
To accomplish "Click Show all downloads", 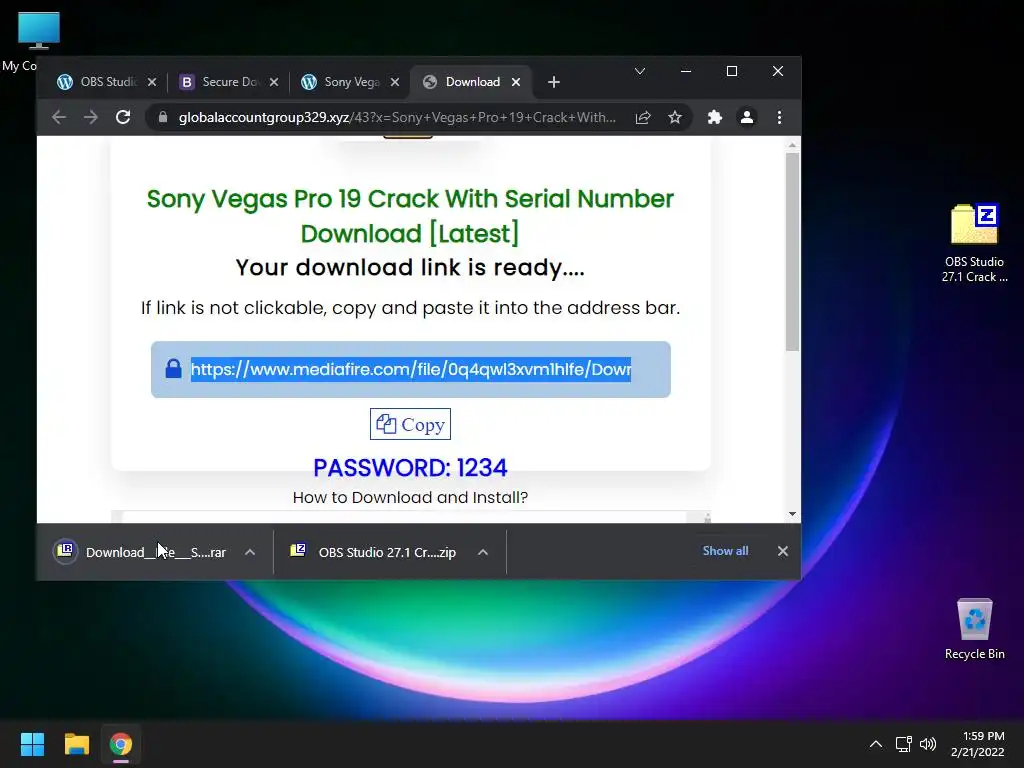I will 726,551.
